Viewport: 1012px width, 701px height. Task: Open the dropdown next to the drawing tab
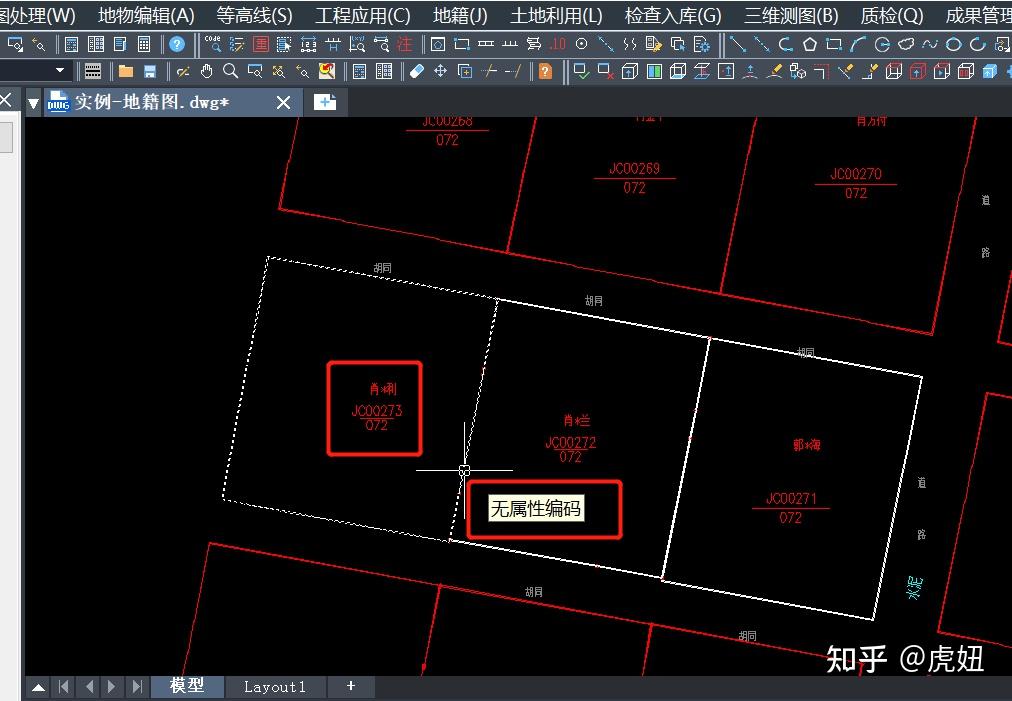[x=33, y=102]
